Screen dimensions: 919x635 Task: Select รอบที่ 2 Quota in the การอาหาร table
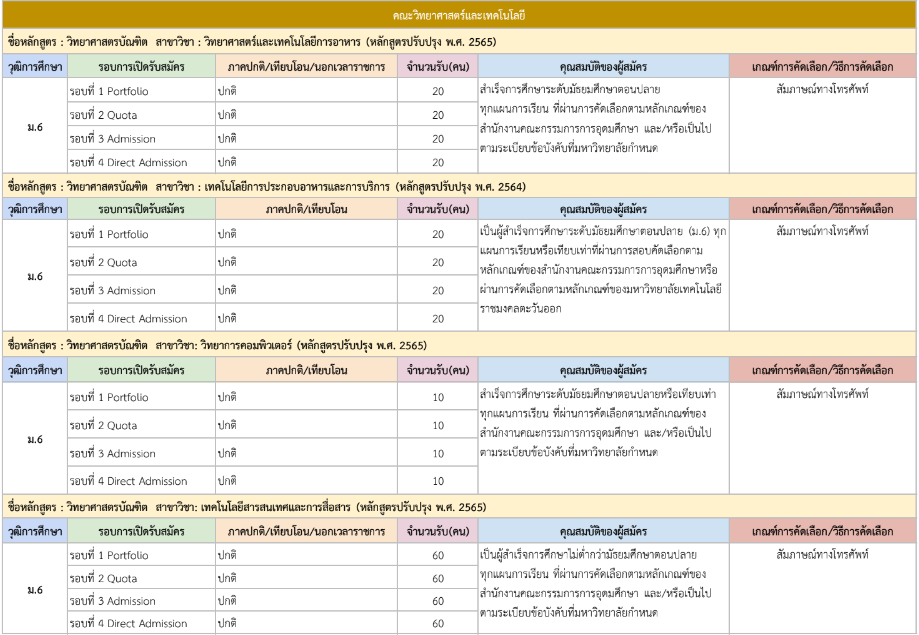(x=104, y=115)
